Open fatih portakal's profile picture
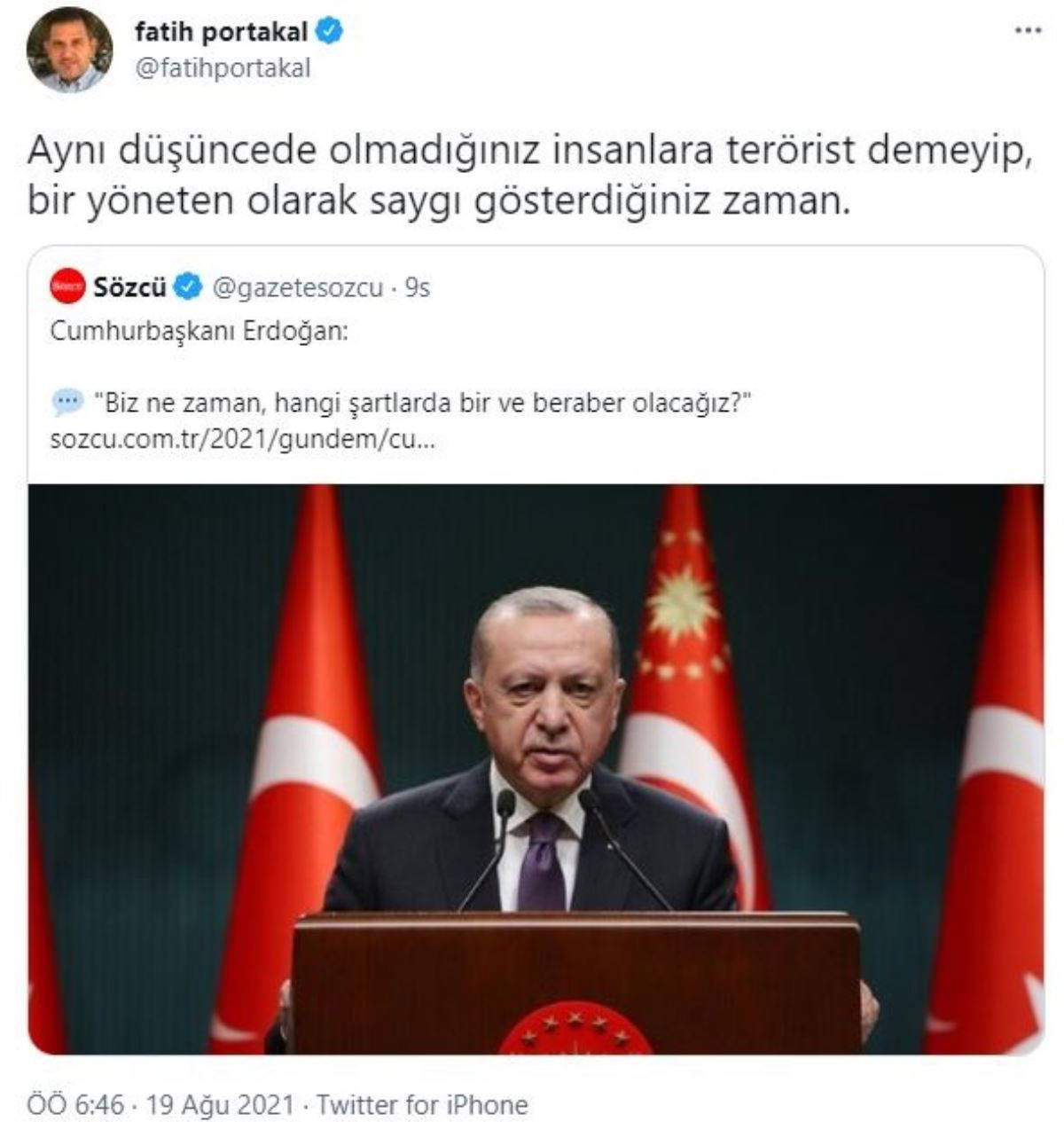 coord(69,50)
